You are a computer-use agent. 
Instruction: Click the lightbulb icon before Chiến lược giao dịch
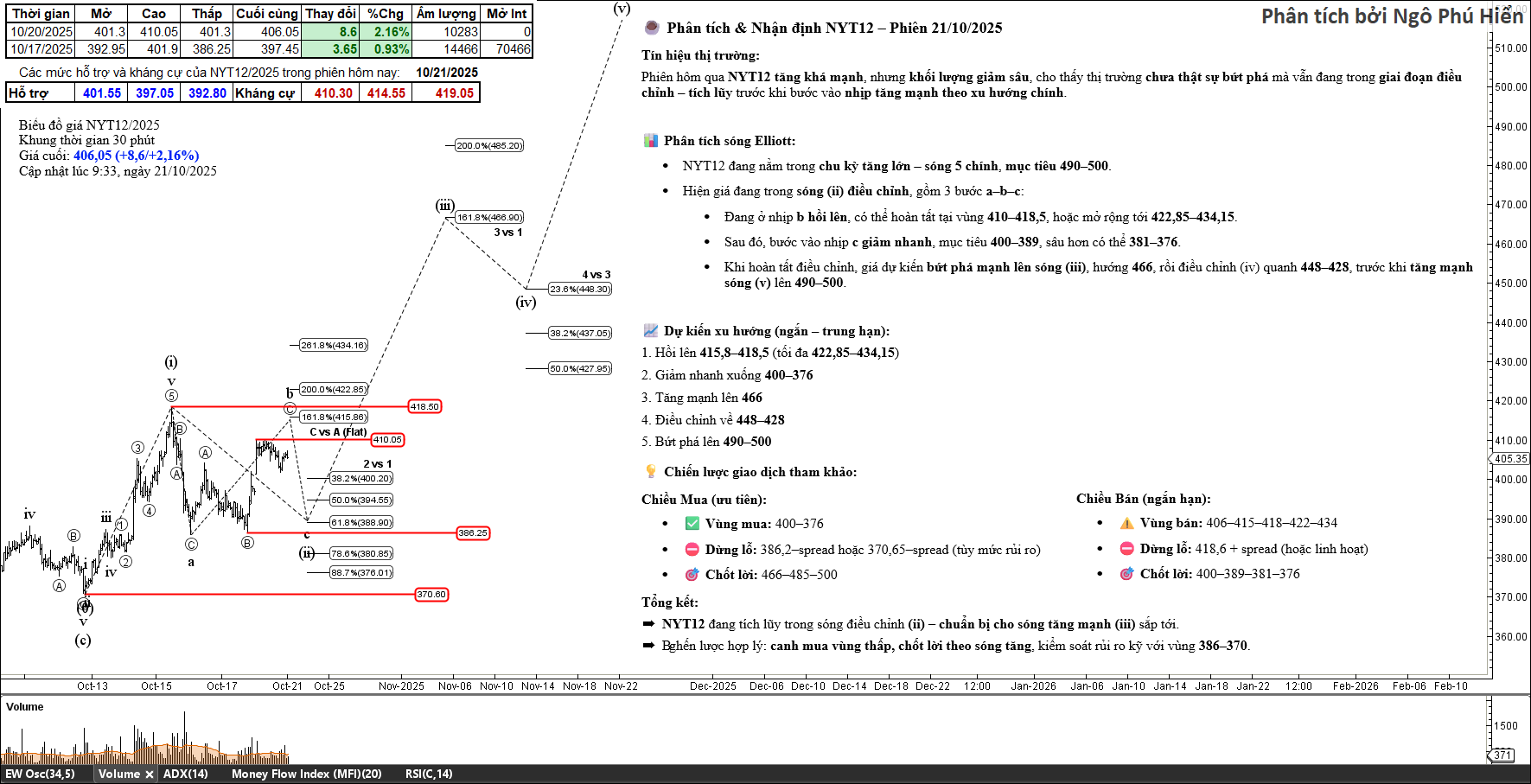pyautogui.click(x=651, y=471)
